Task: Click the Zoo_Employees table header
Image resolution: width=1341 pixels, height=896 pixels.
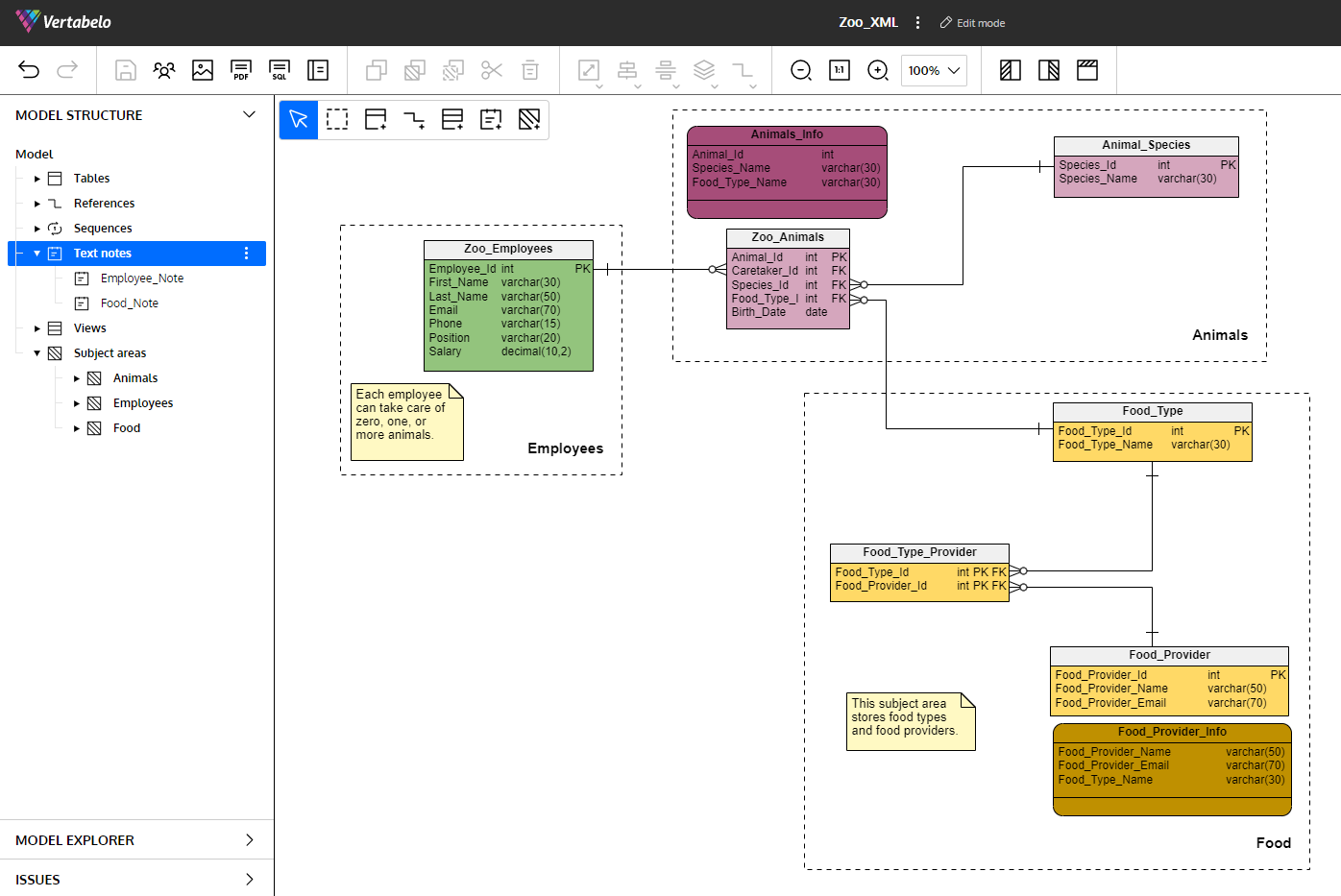Action: (x=508, y=249)
